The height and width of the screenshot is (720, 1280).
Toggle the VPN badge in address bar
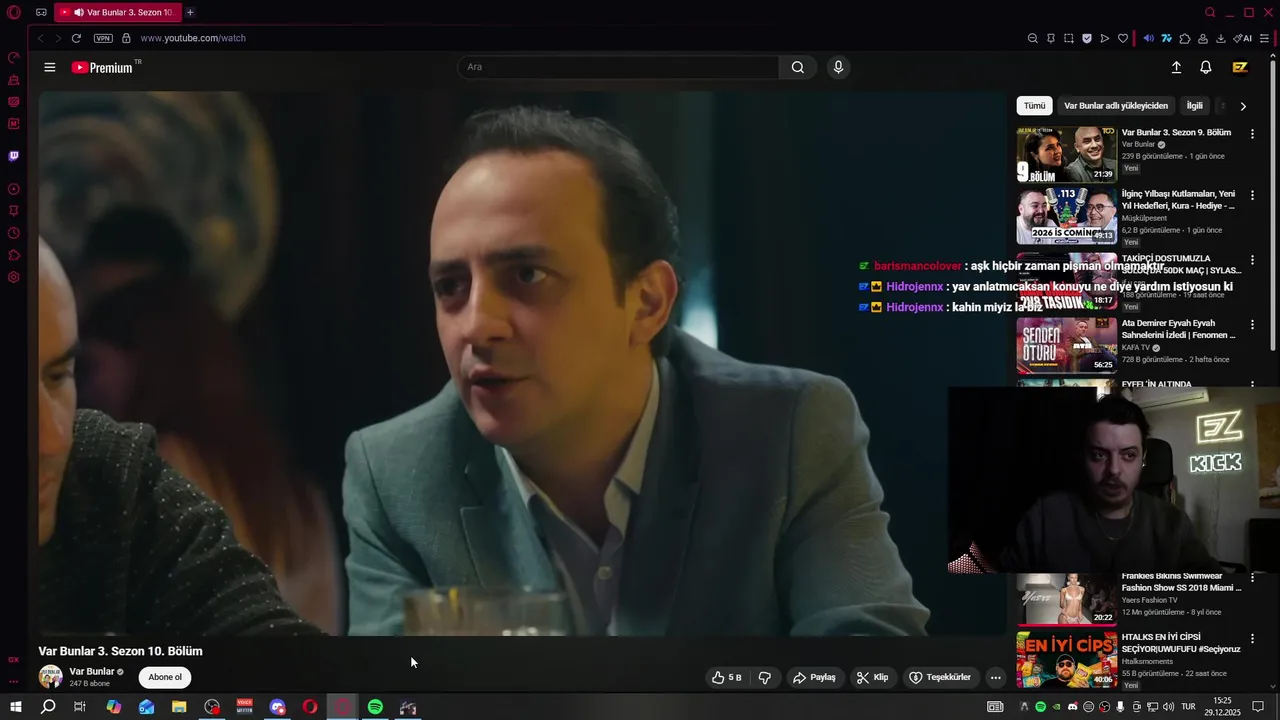click(x=103, y=38)
